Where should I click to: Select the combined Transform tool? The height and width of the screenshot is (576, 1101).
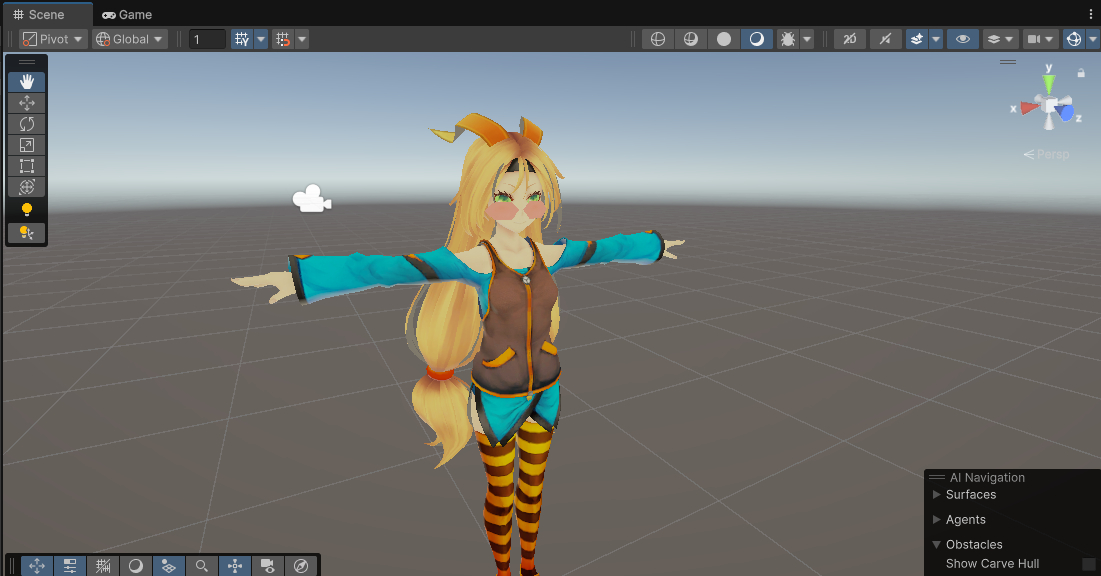pyautogui.click(x=27, y=187)
